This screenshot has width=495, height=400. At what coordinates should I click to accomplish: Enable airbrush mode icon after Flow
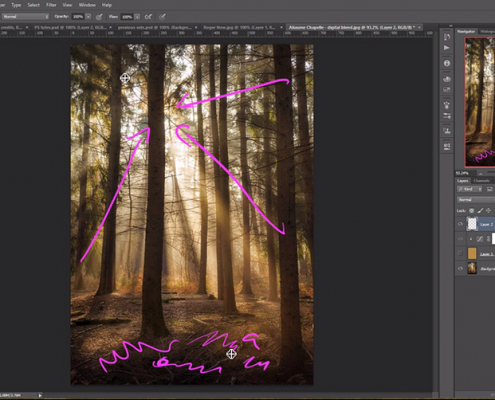click(x=148, y=17)
